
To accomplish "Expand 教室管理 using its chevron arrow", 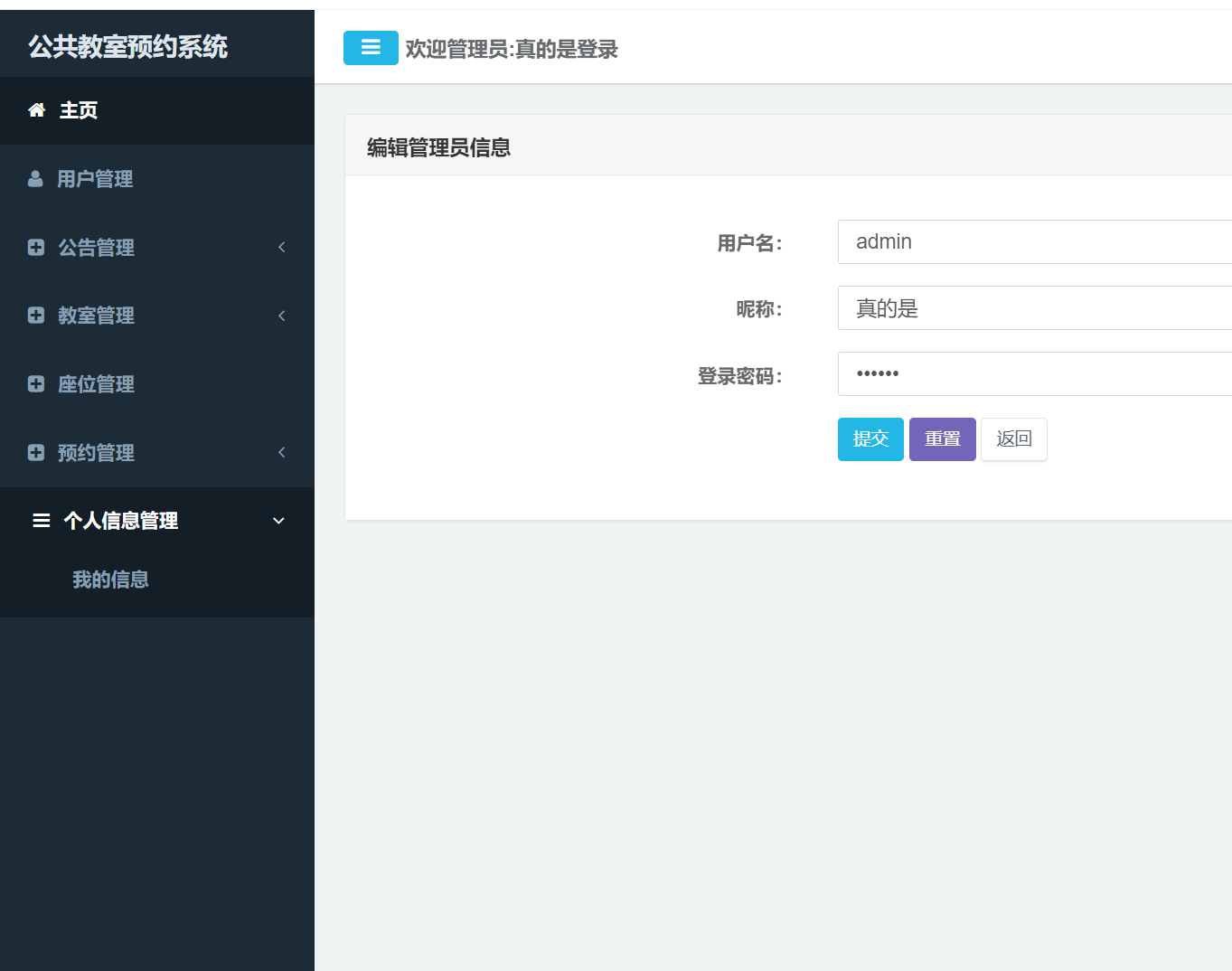I will coord(282,316).
